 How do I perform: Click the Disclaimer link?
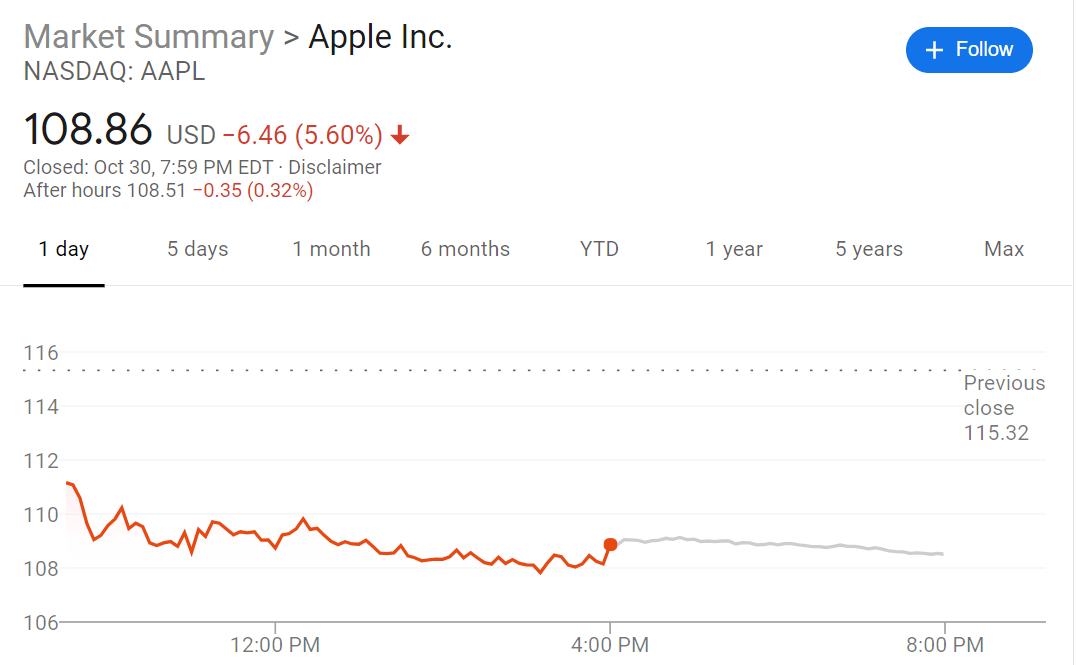(x=334, y=167)
